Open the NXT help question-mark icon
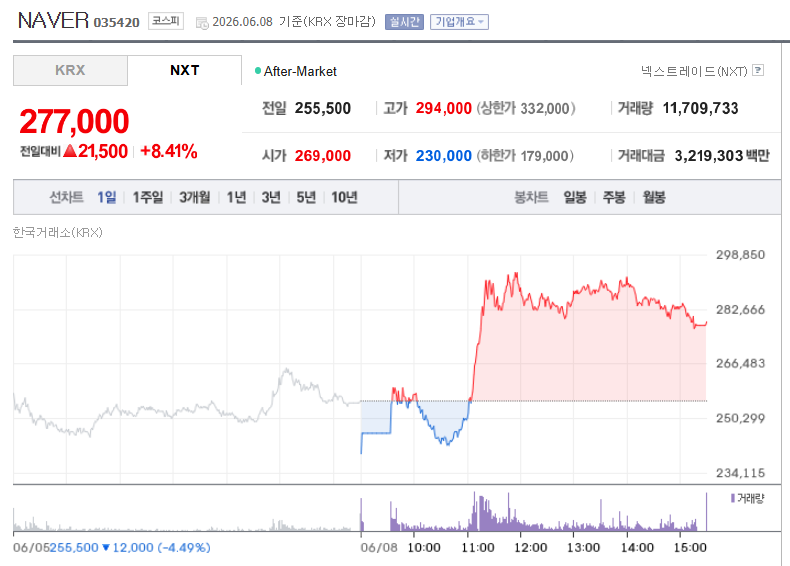This screenshot has width=790, height=566. tap(758, 70)
